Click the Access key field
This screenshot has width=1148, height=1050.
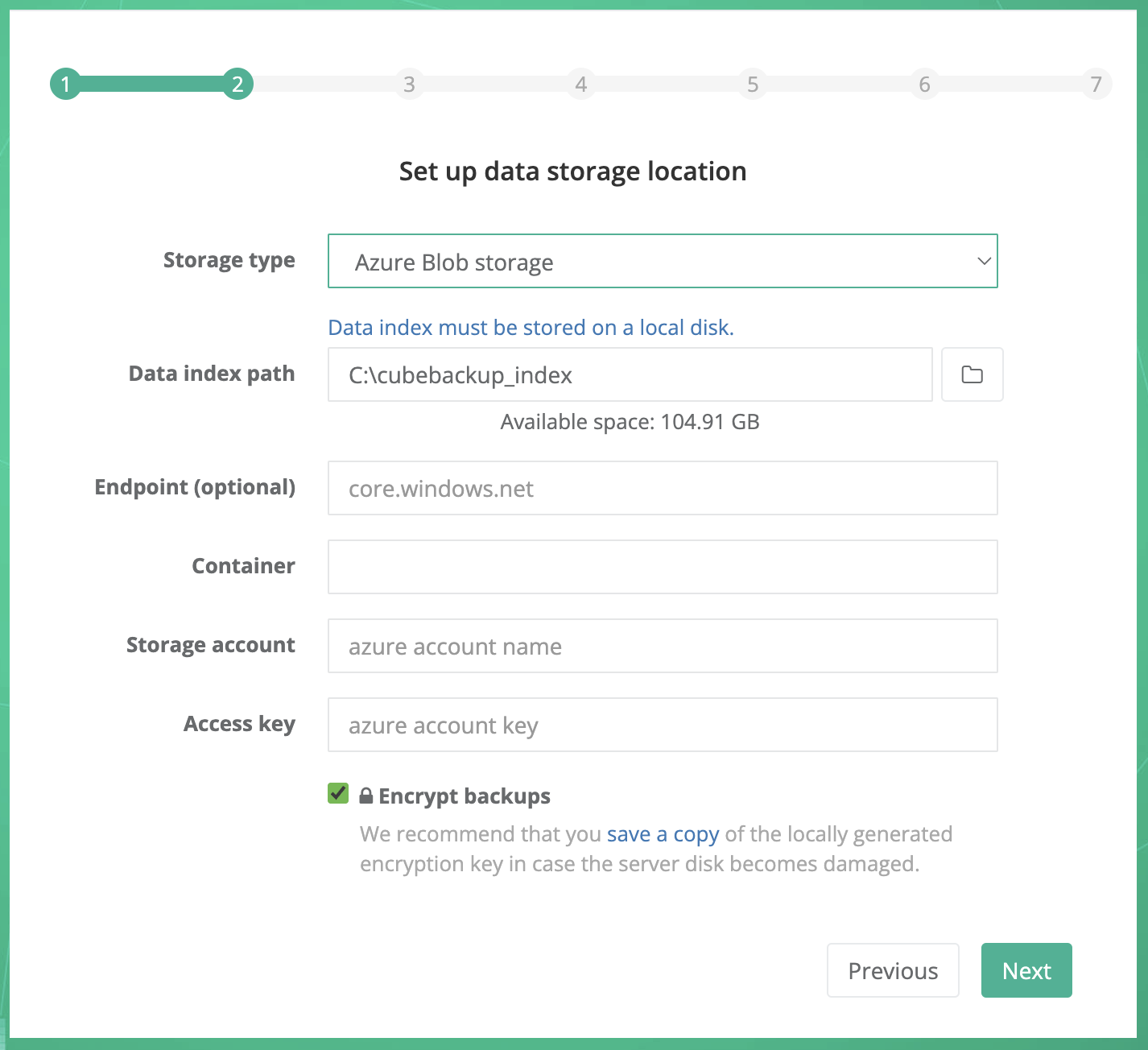[x=662, y=725]
